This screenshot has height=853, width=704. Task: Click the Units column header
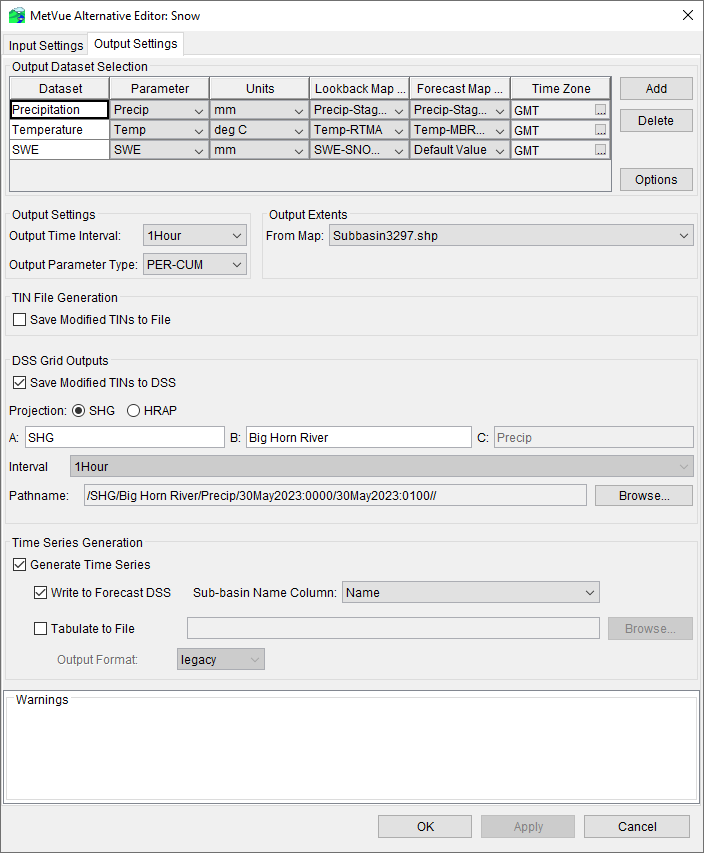click(x=260, y=89)
